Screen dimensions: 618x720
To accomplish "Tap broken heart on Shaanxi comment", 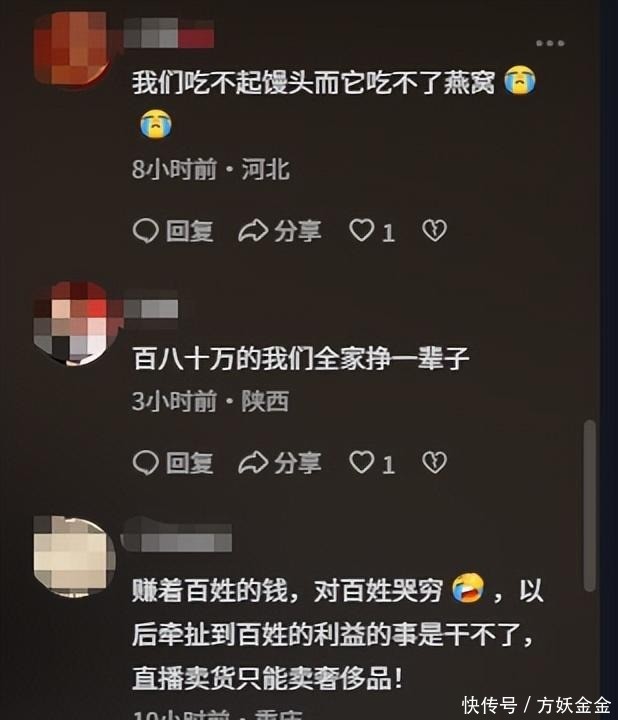I will point(434,462).
